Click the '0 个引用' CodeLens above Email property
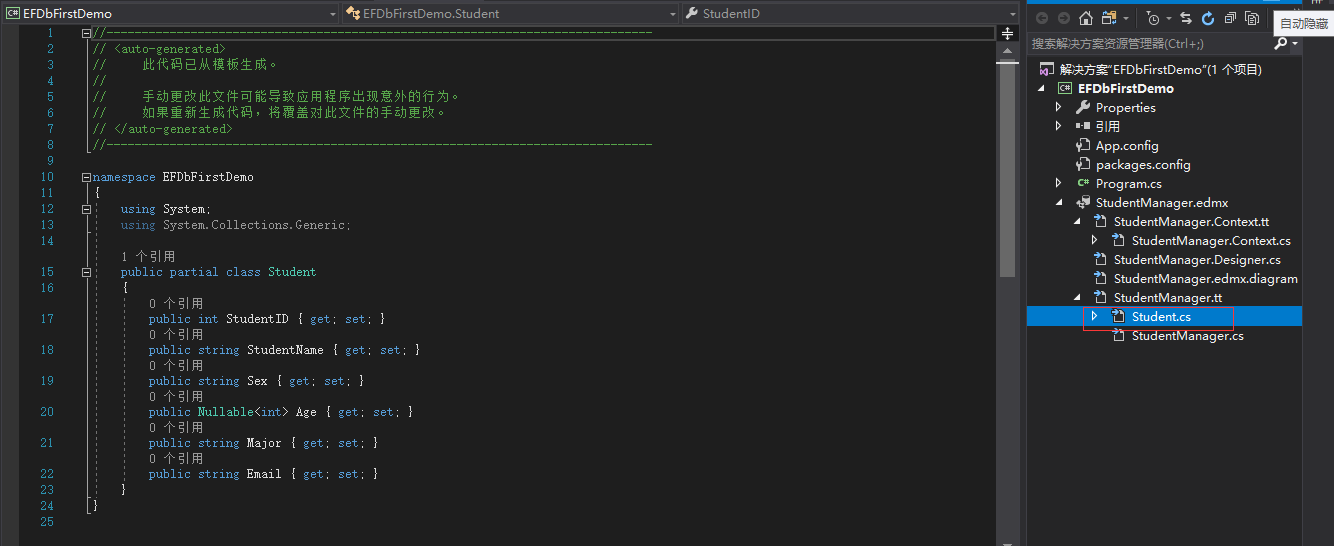This screenshot has height=546, width=1334. point(176,458)
